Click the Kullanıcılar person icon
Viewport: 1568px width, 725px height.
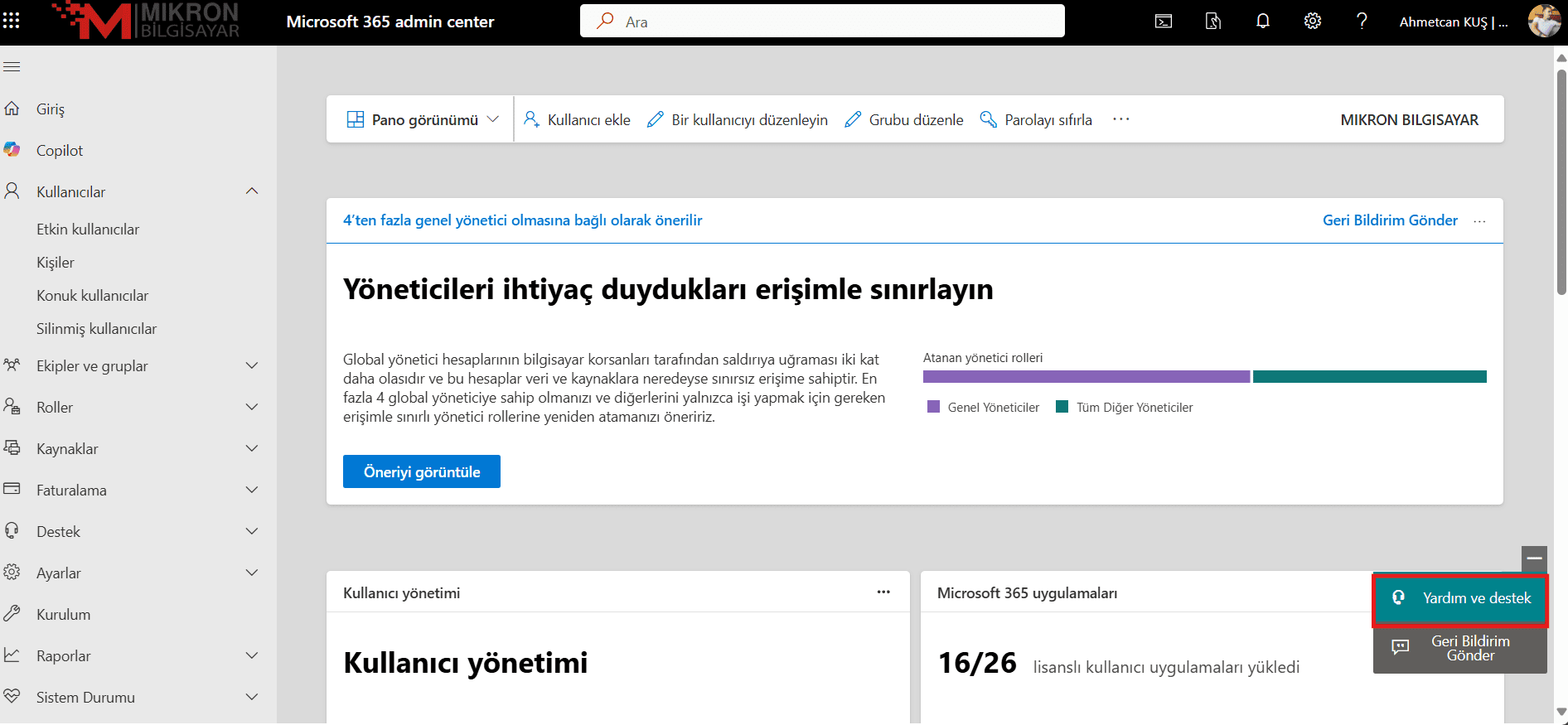(12, 191)
